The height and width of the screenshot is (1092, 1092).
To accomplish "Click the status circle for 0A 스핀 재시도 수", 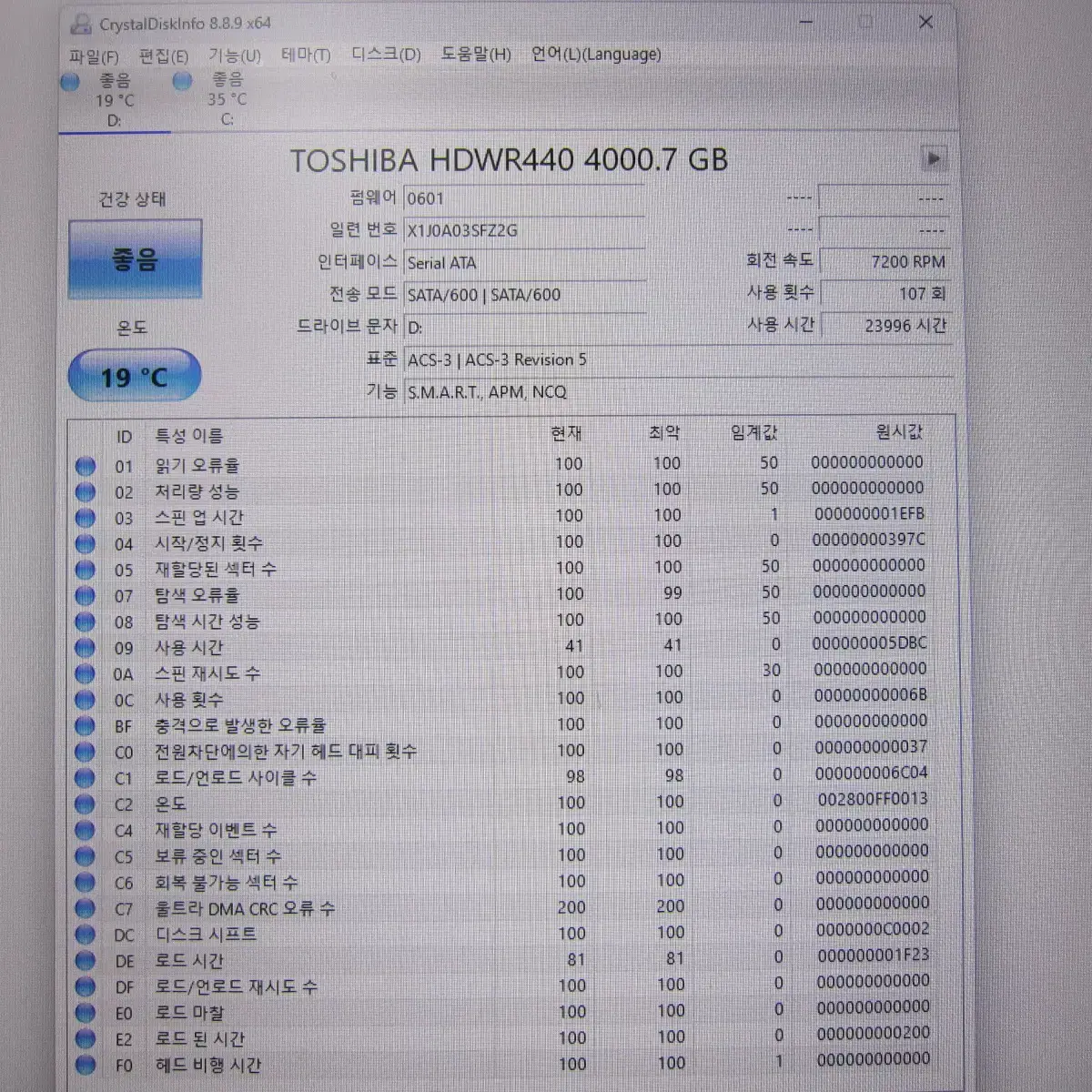I will pos(86,674).
